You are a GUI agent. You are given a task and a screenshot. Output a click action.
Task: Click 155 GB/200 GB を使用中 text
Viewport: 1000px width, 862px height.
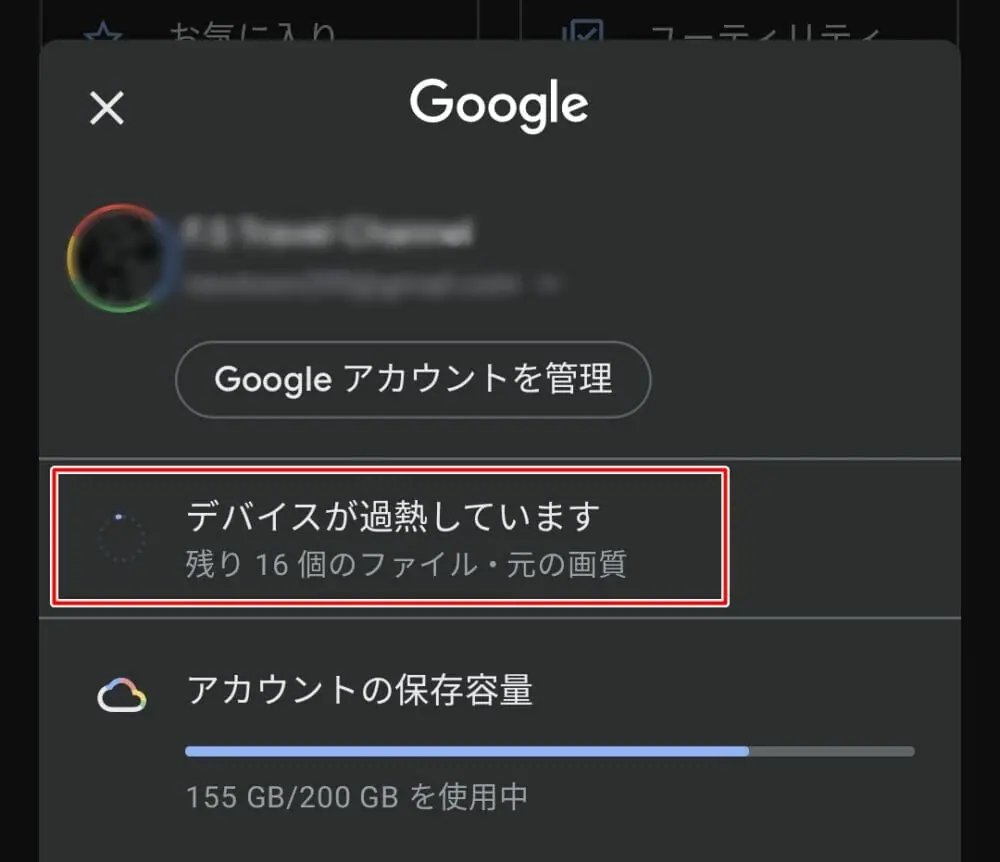(356, 797)
